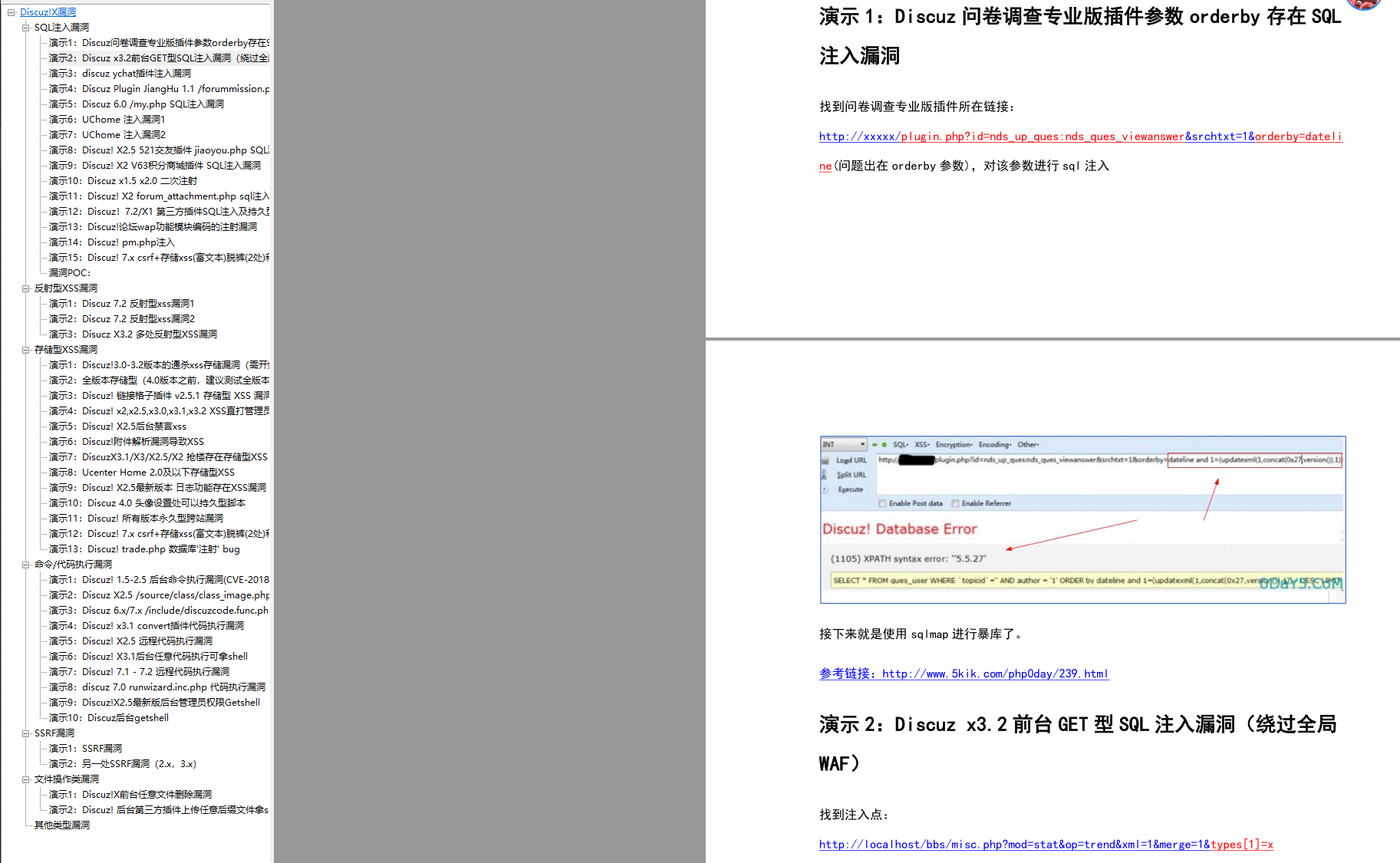The height and width of the screenshot is (863, 1400).
Task: Select 演示2: Discuz X2.5 class_image.php entry
Action: 159,595
